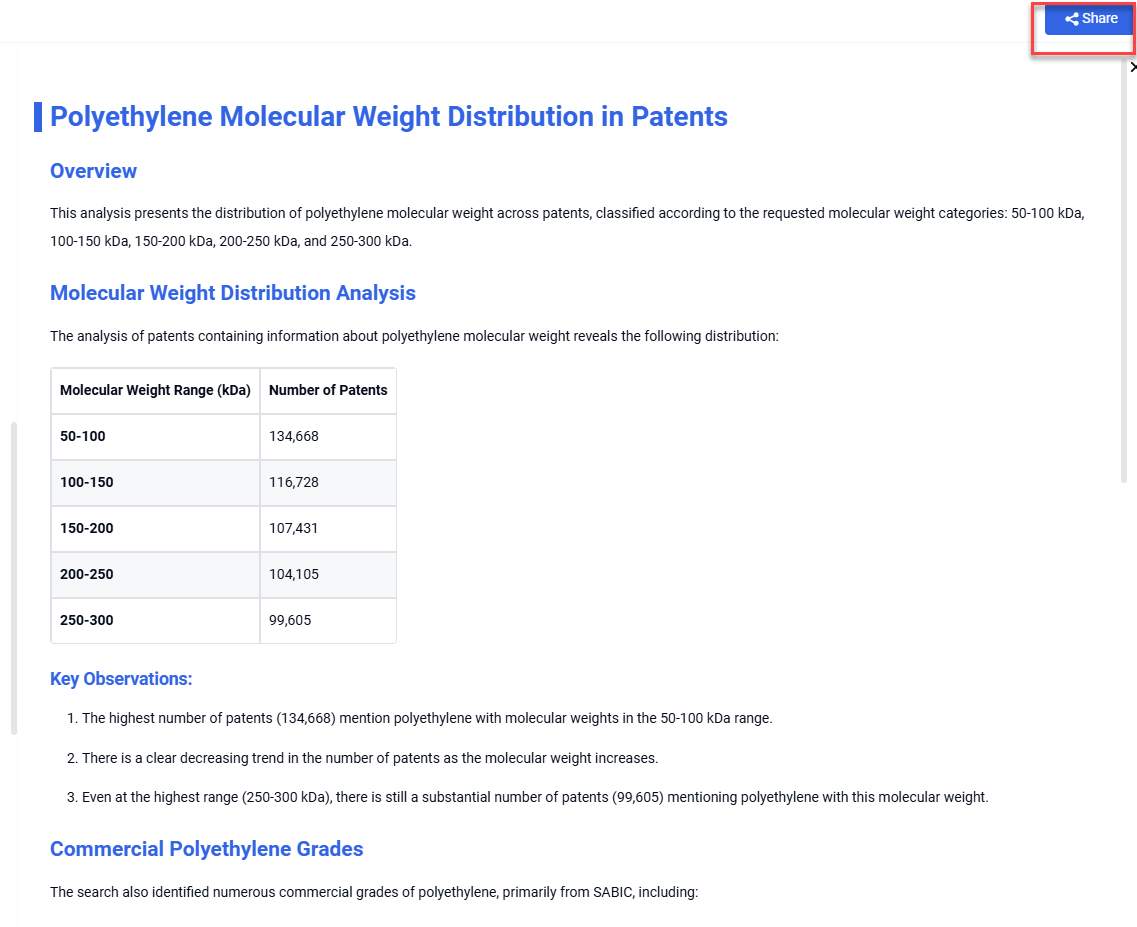Click the right vertical scrollbar thumb
Viewport: 1137px width, 927px height.
[1125, 270]
